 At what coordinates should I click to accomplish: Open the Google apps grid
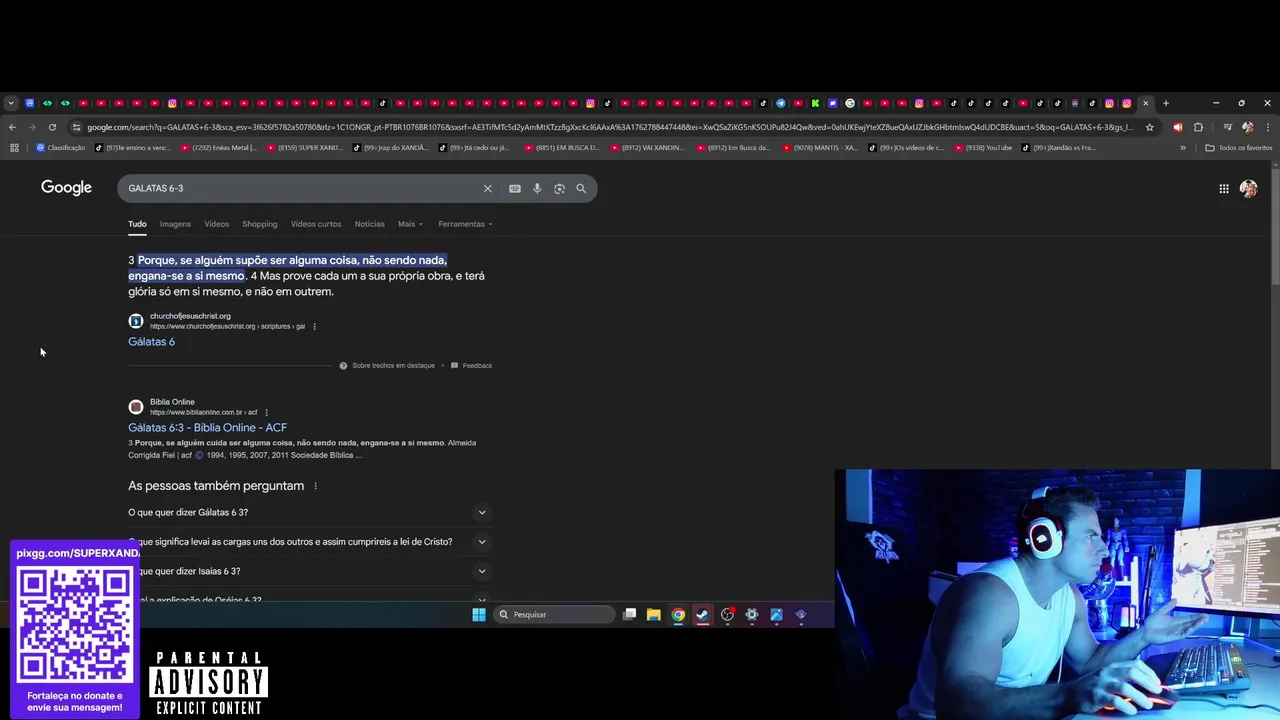click(1224, 188)
